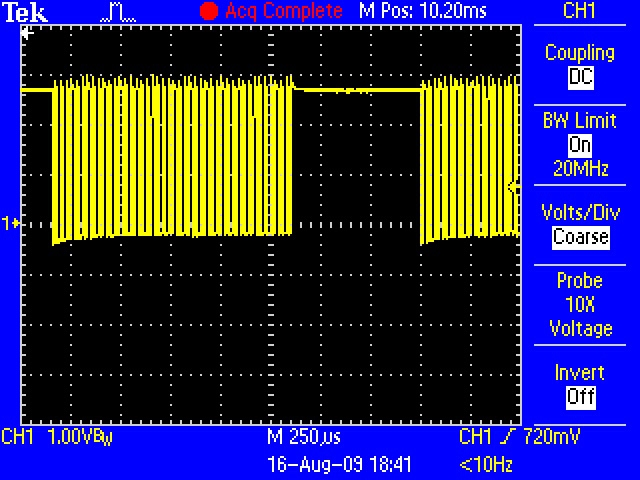
Task: Click the horizontal trigger position marker at top
Action: pos(27,30)
